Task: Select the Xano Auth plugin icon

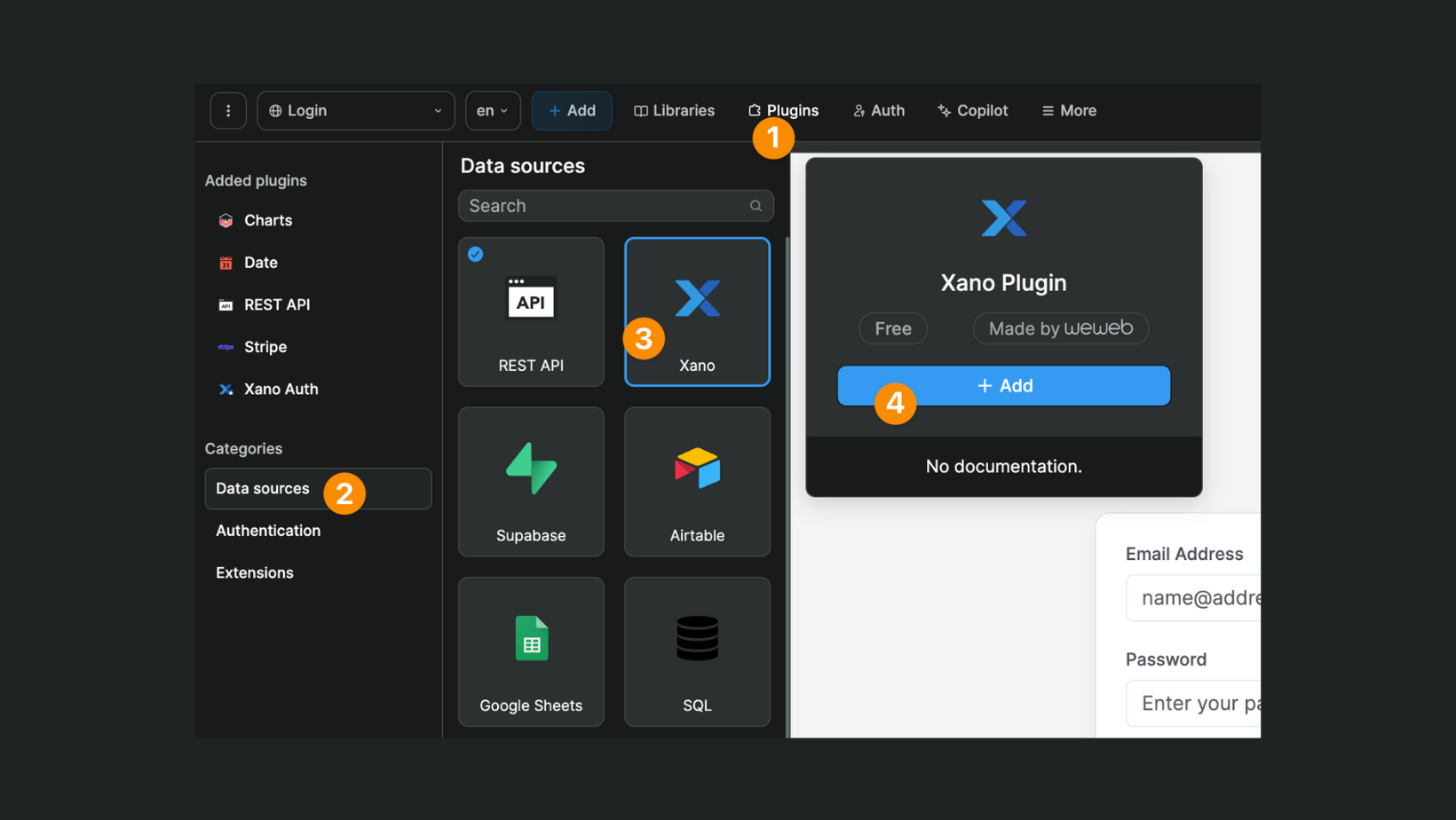Action: 226,389
